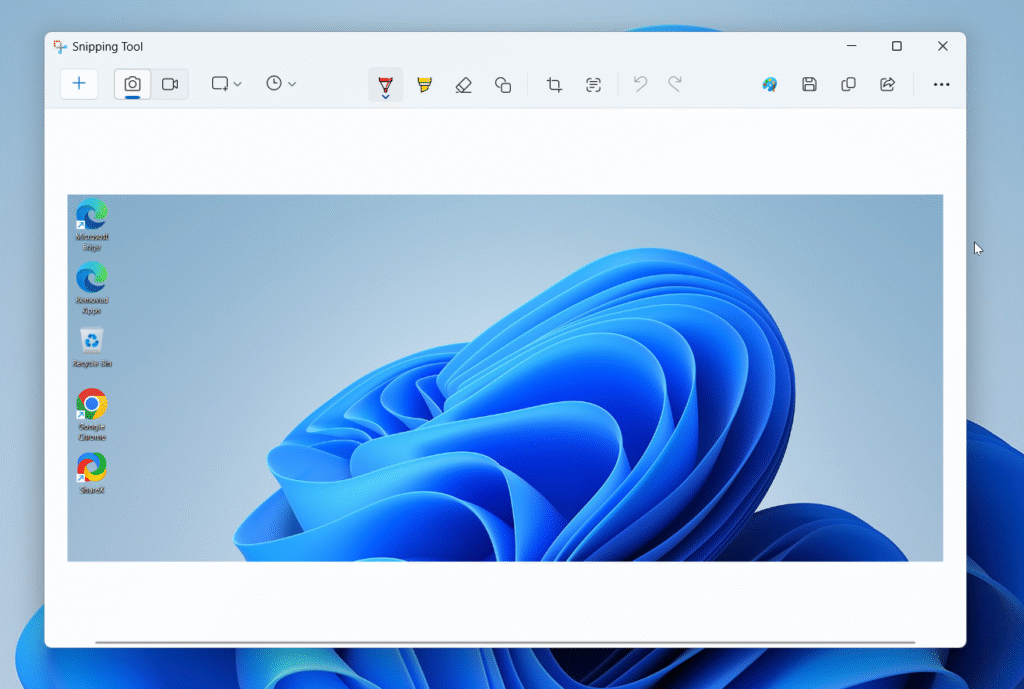1024x689 pixels.
Task: Open the Shapes tool
Action: [x=503, y=85]
